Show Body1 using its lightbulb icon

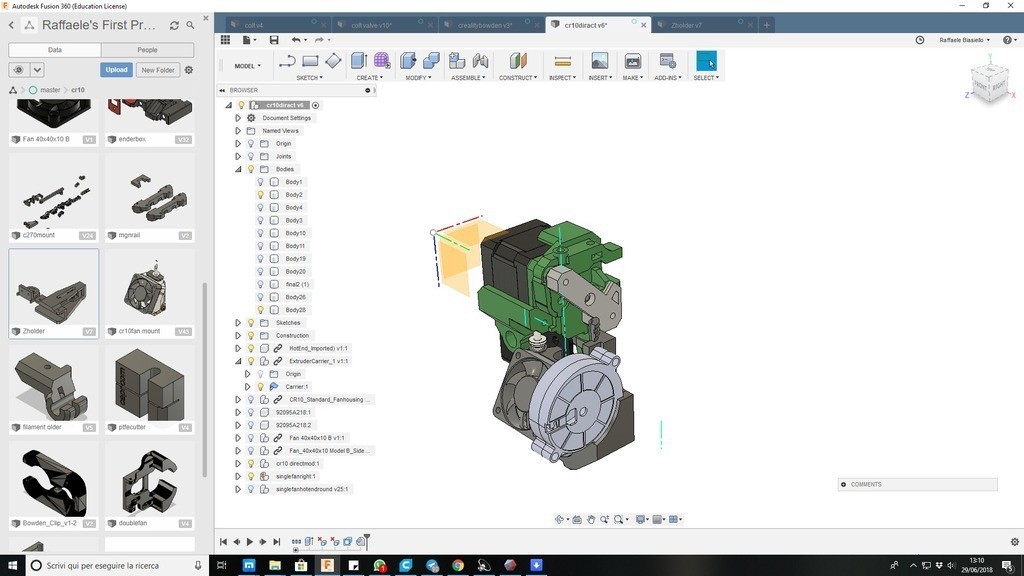[261, 182]
